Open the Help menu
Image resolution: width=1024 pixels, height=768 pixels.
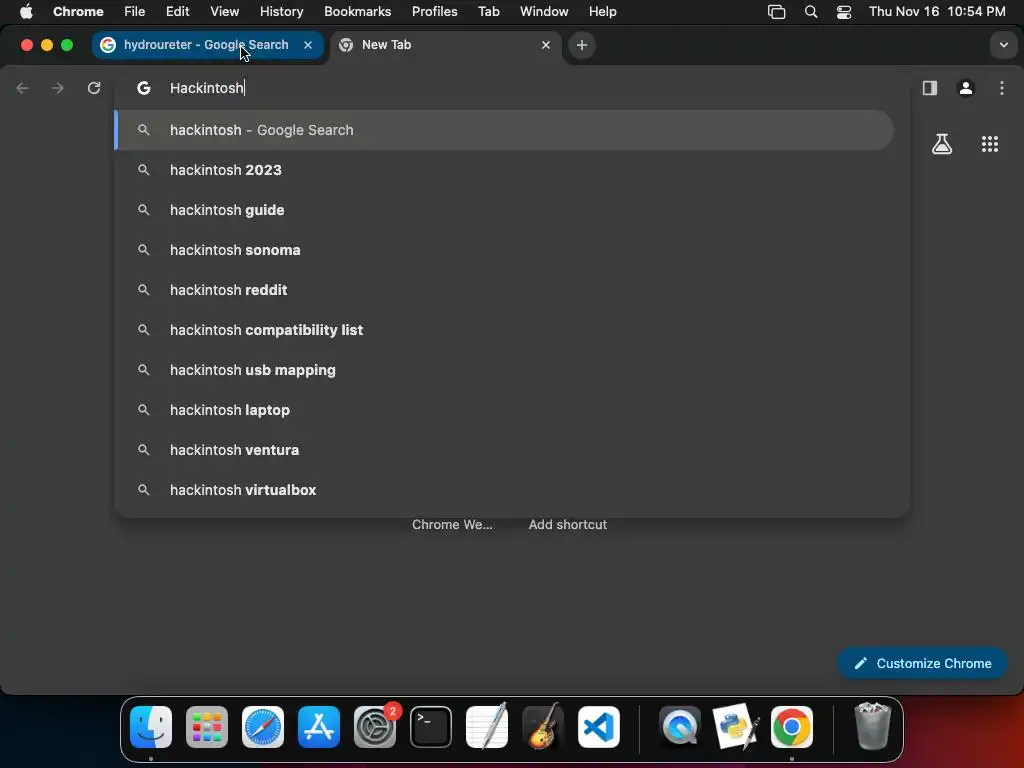602,11
